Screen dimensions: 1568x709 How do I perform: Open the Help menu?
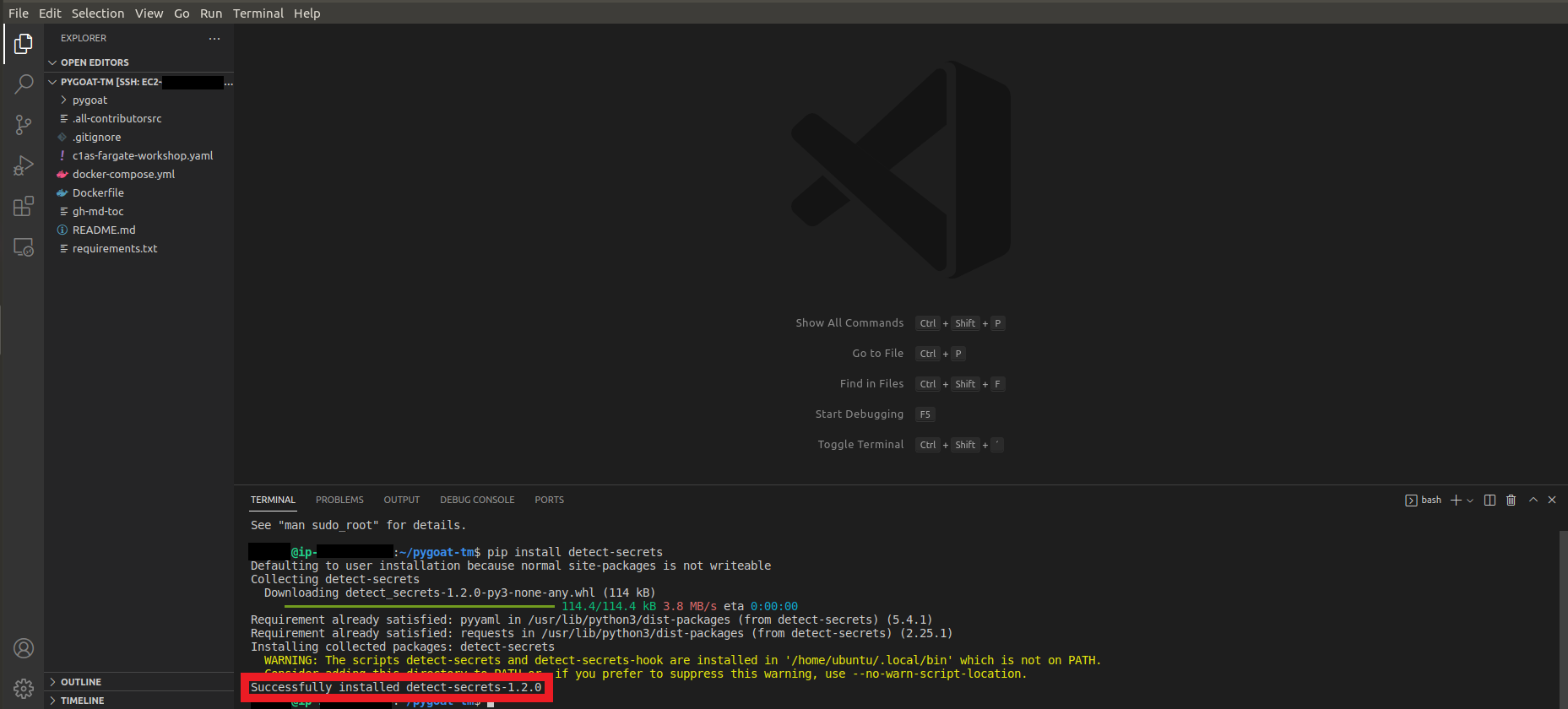[x=307, y=13]
